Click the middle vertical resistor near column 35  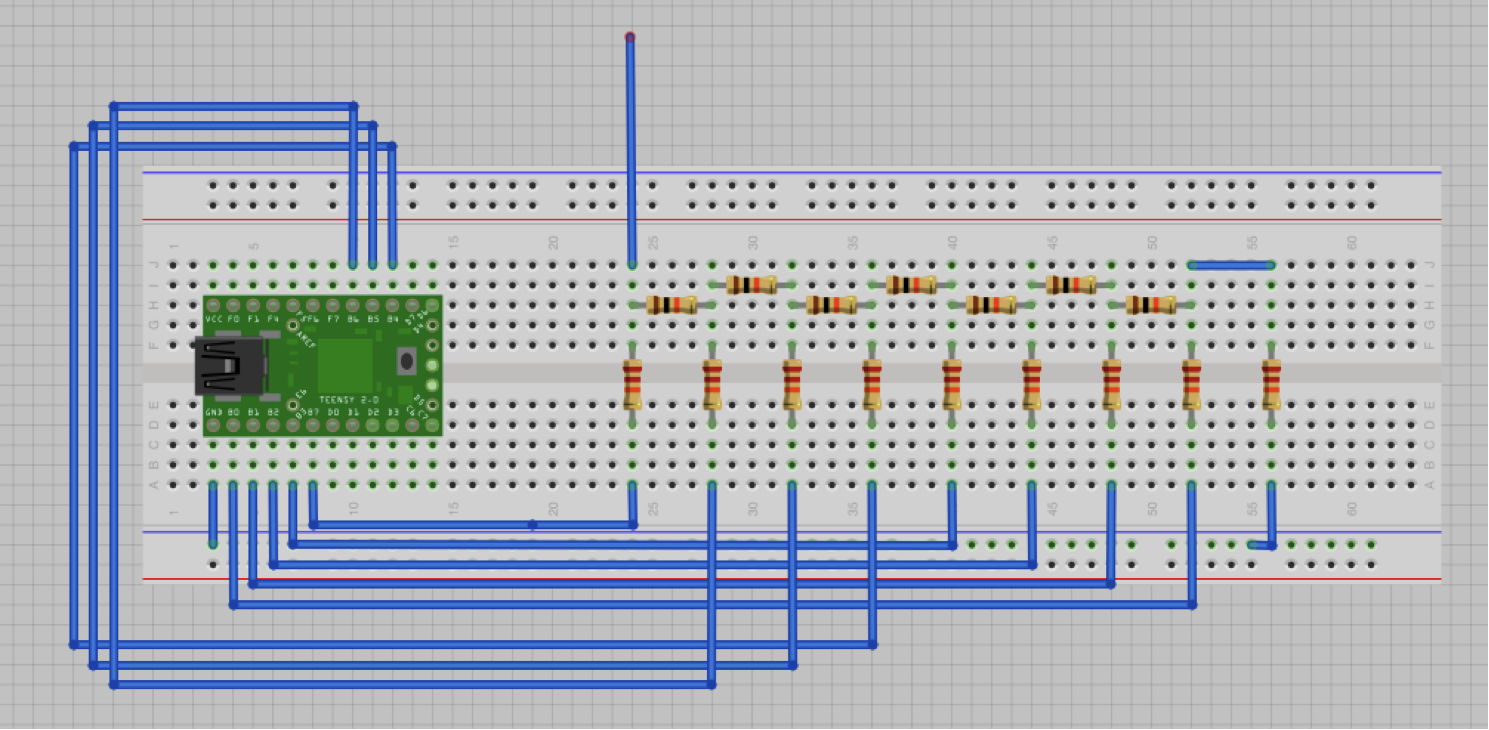(870, 385)
